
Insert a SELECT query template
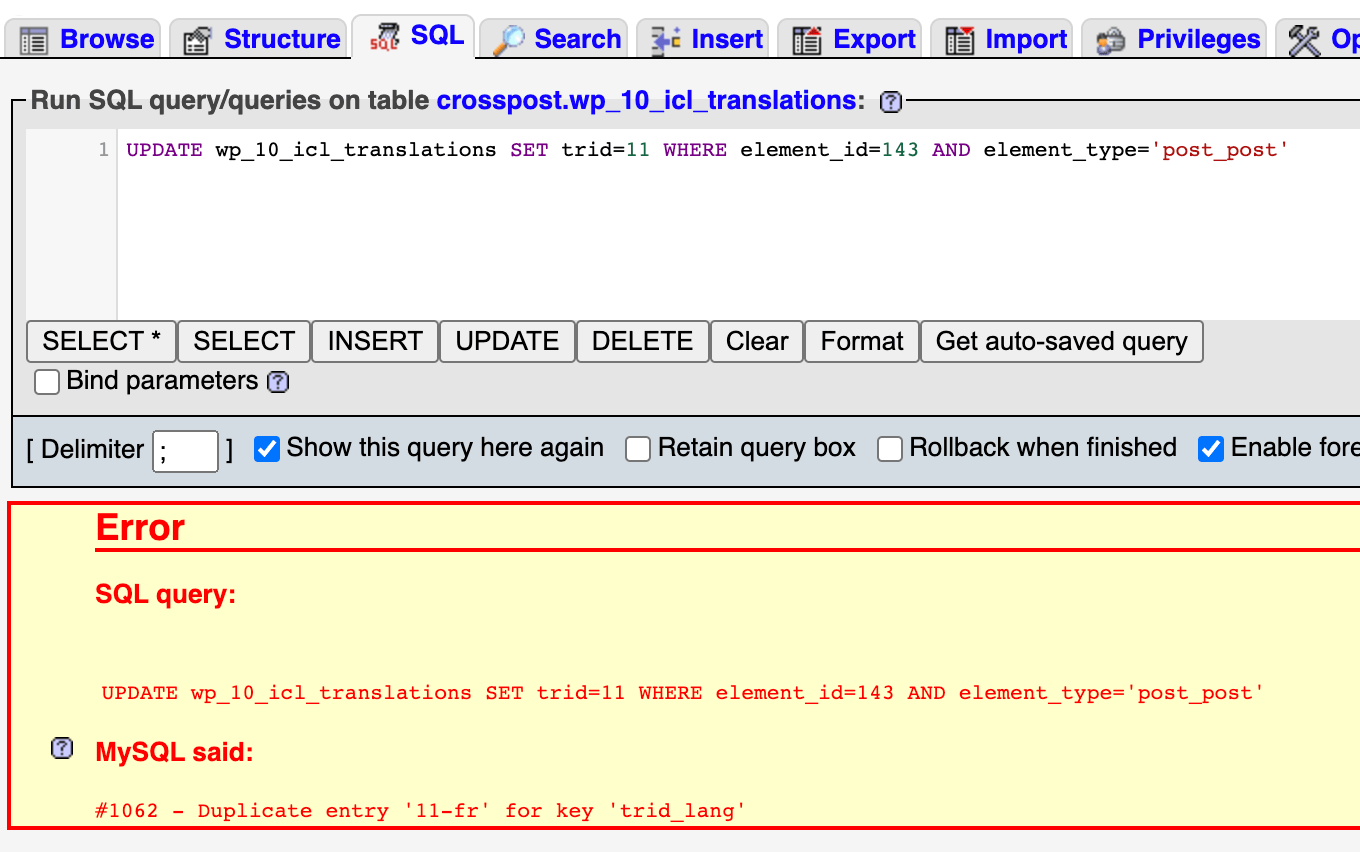coord(244,341)
